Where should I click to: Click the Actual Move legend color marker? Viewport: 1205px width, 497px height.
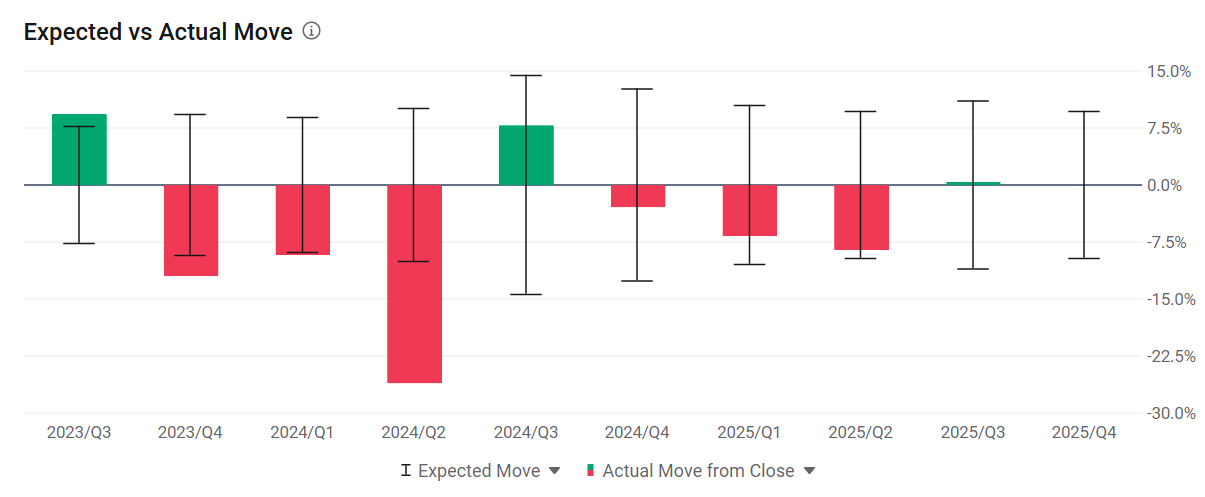(590, 471)
